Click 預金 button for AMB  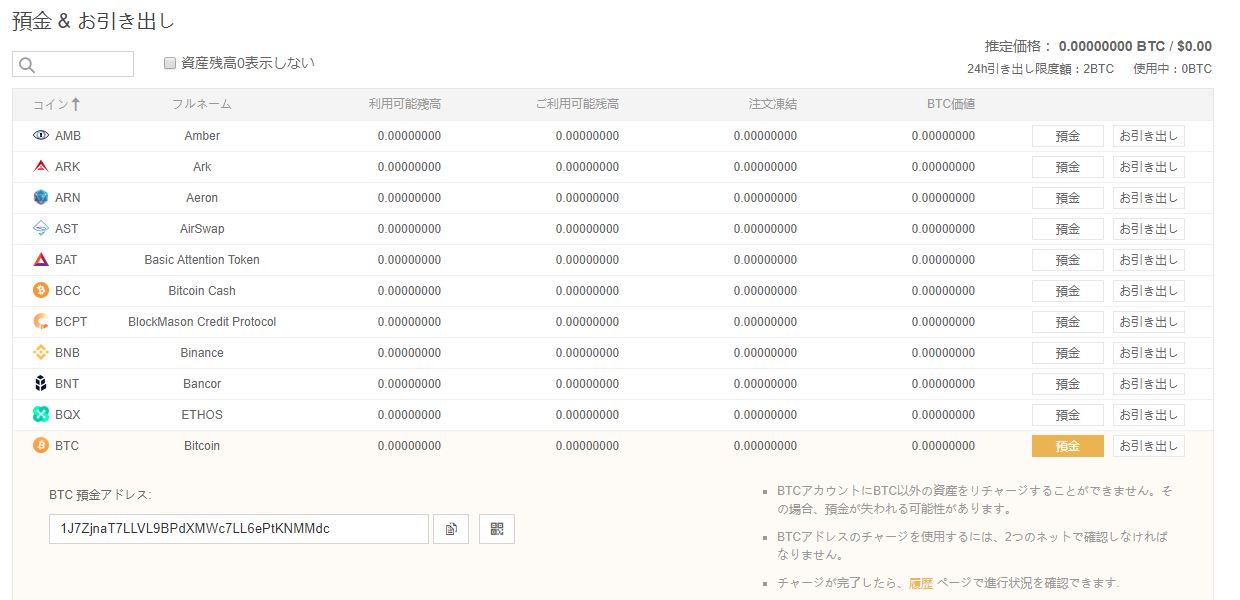[x=1068, y=136]
